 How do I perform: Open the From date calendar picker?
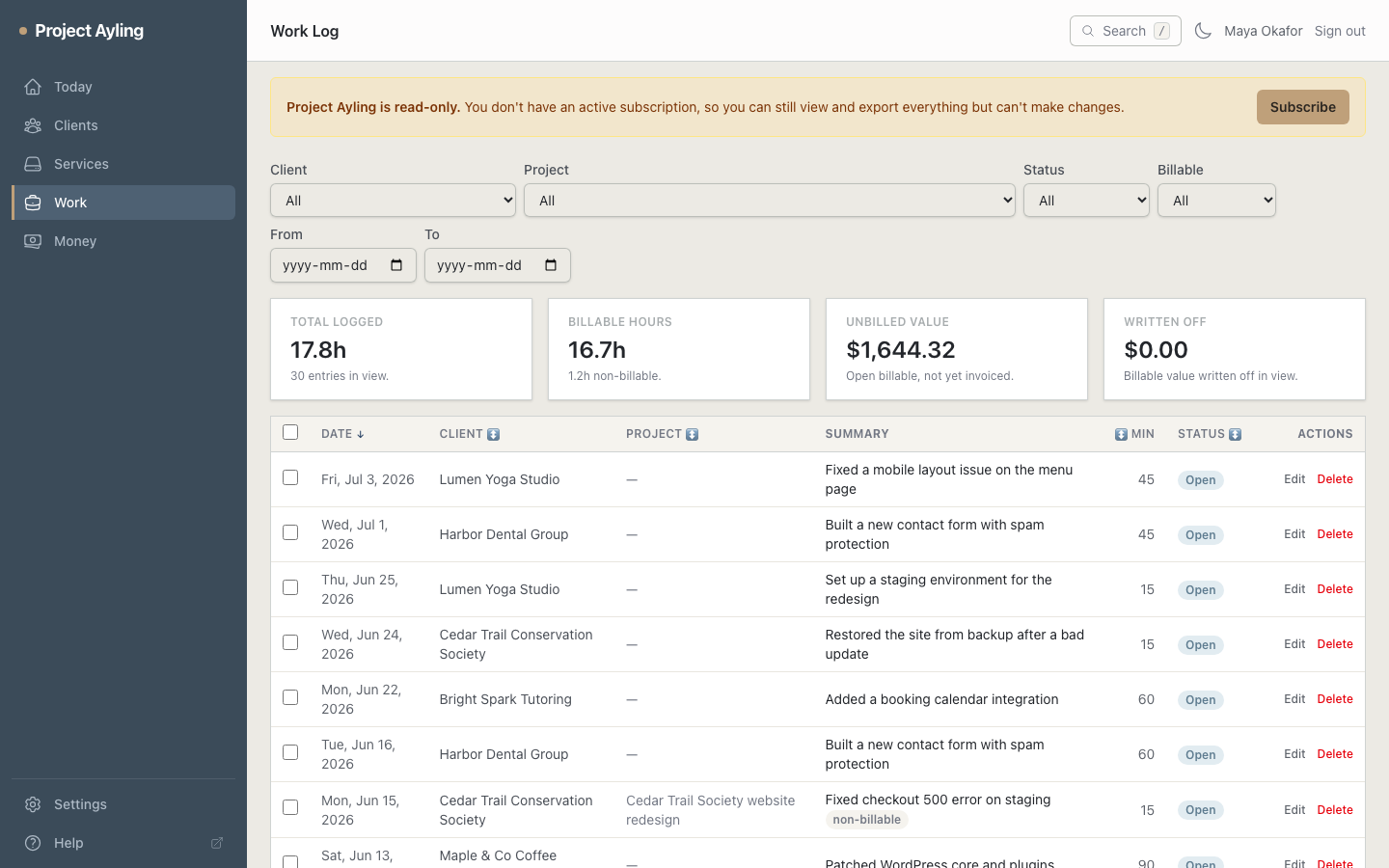click(396, 265)
